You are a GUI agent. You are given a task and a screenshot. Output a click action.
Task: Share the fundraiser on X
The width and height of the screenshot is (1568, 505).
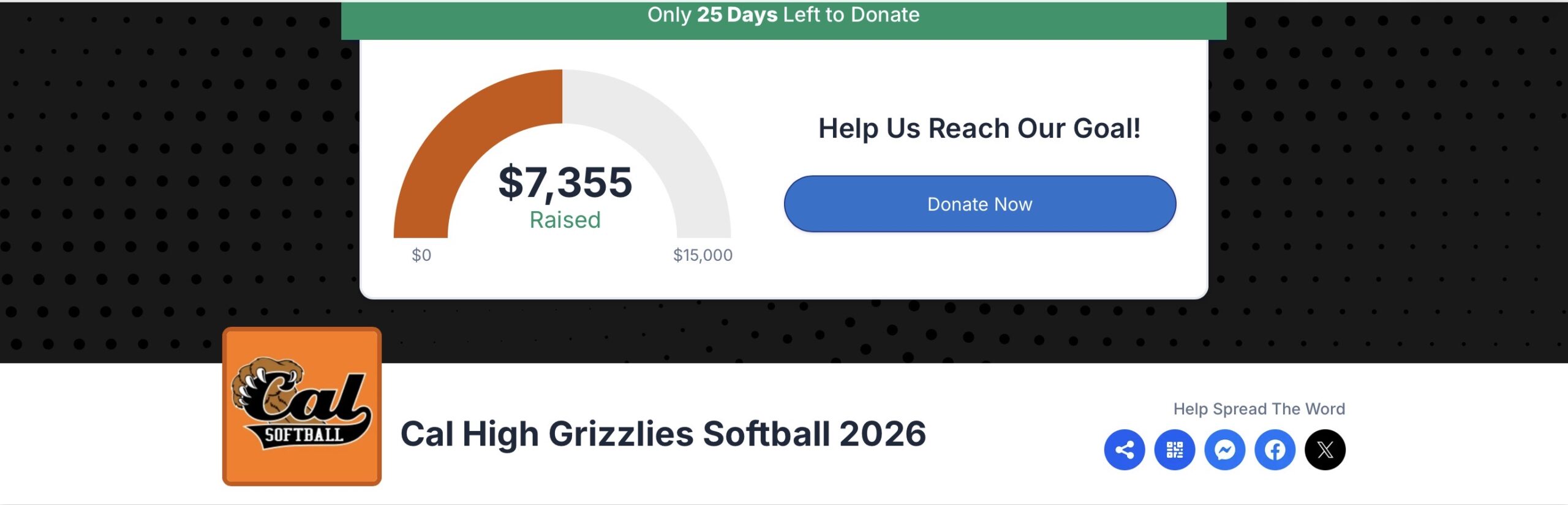1325,450
